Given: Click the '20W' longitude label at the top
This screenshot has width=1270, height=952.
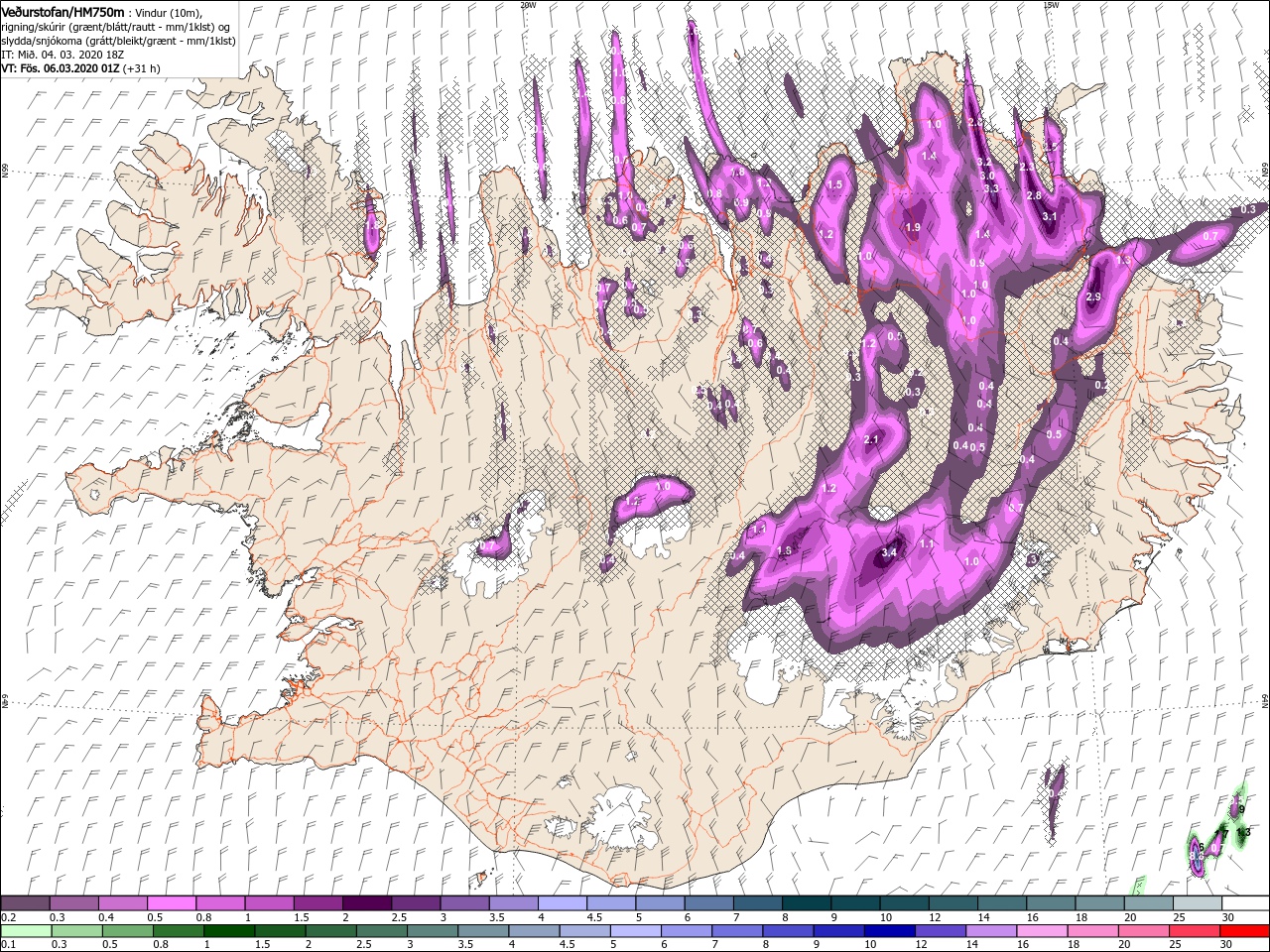Looking at the screenshot, I should pyautogui.click(x=528, y=4).
